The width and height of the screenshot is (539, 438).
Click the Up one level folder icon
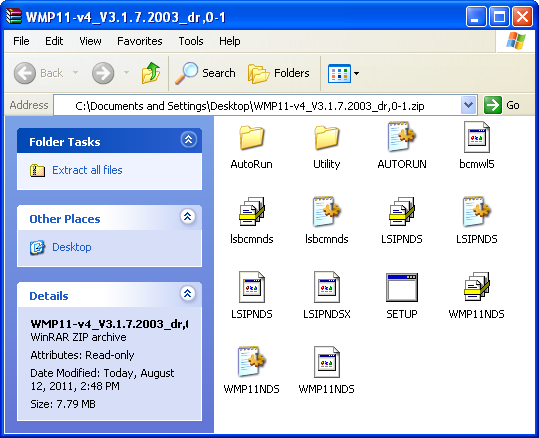(x=151, y=73)
